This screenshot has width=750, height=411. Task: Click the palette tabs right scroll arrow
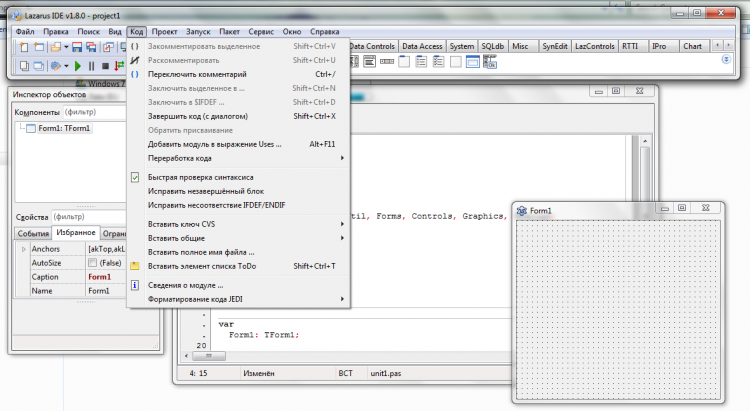pos(728,45)
